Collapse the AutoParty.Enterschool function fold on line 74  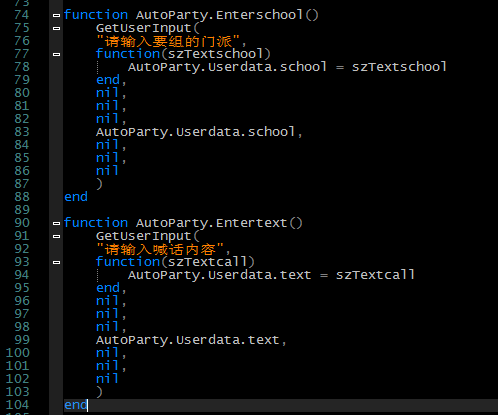click(57, 15)
